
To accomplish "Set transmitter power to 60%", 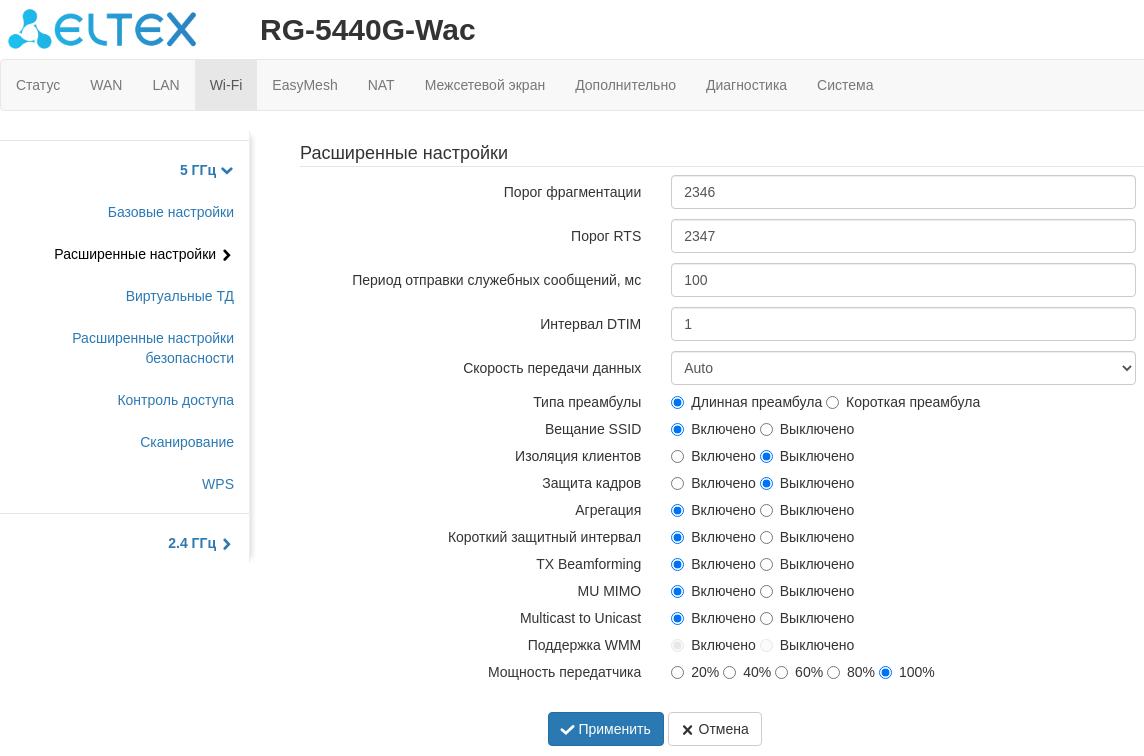I will click(x=781, y=672).
